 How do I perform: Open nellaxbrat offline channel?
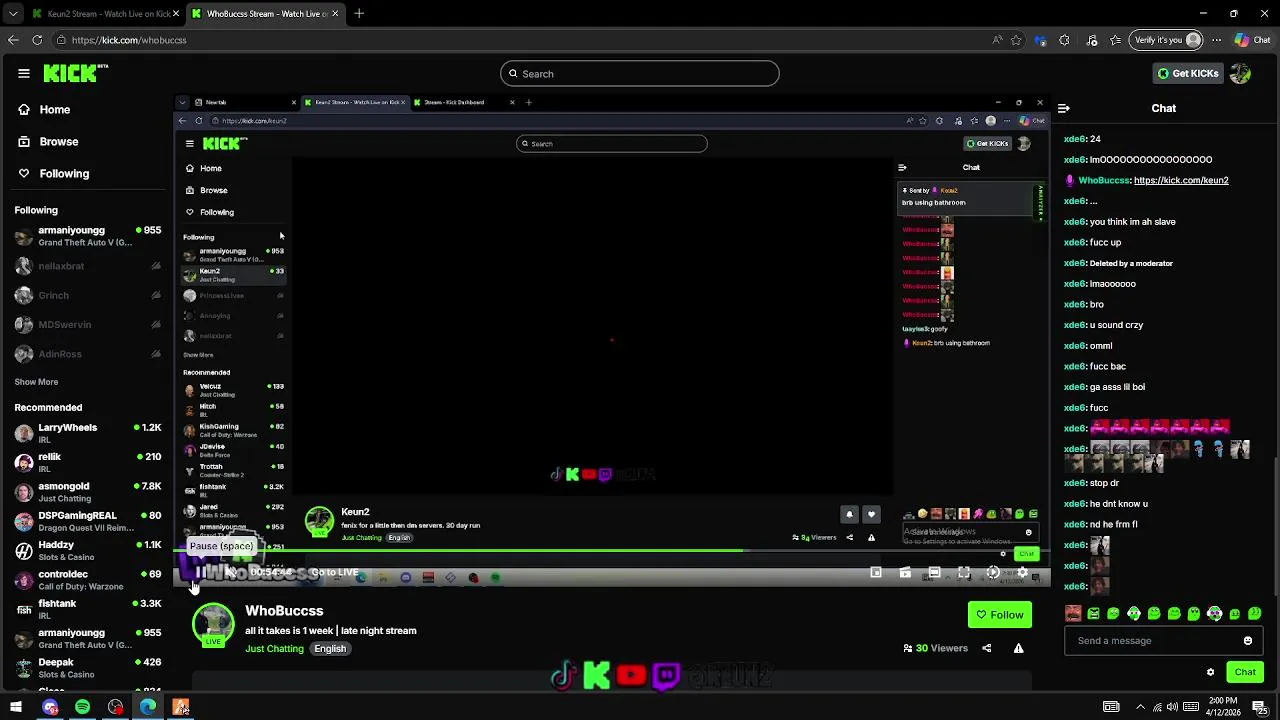tap(88, 266)
